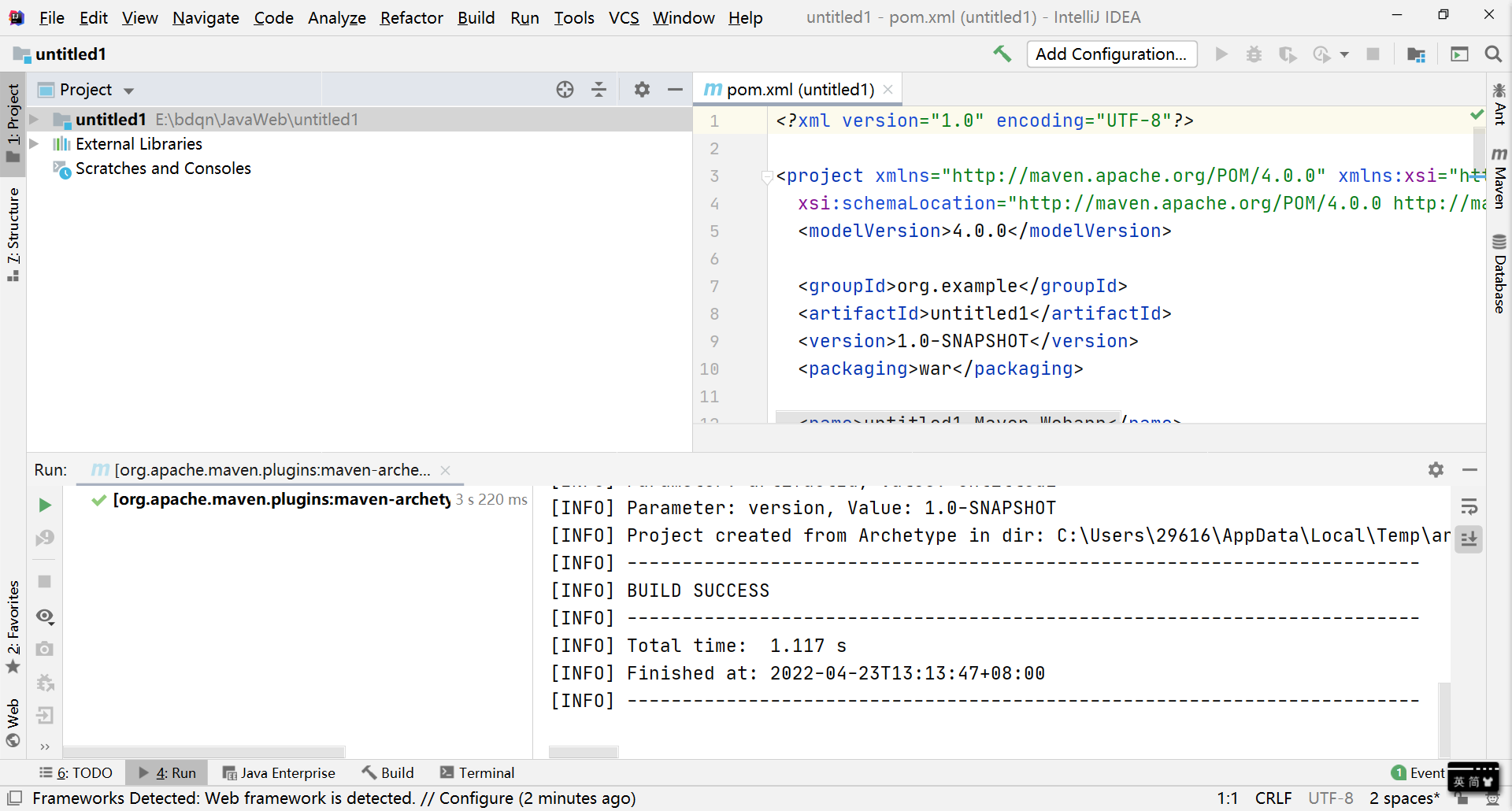Click the Debug bug icon
Screen dimensions: 1512x811
[x=1254, y=54]
